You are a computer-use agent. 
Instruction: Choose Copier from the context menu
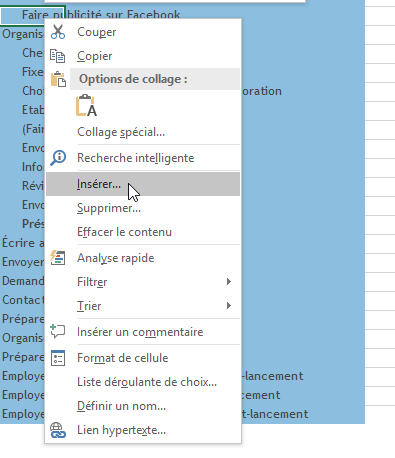click(x=143, y=56)
